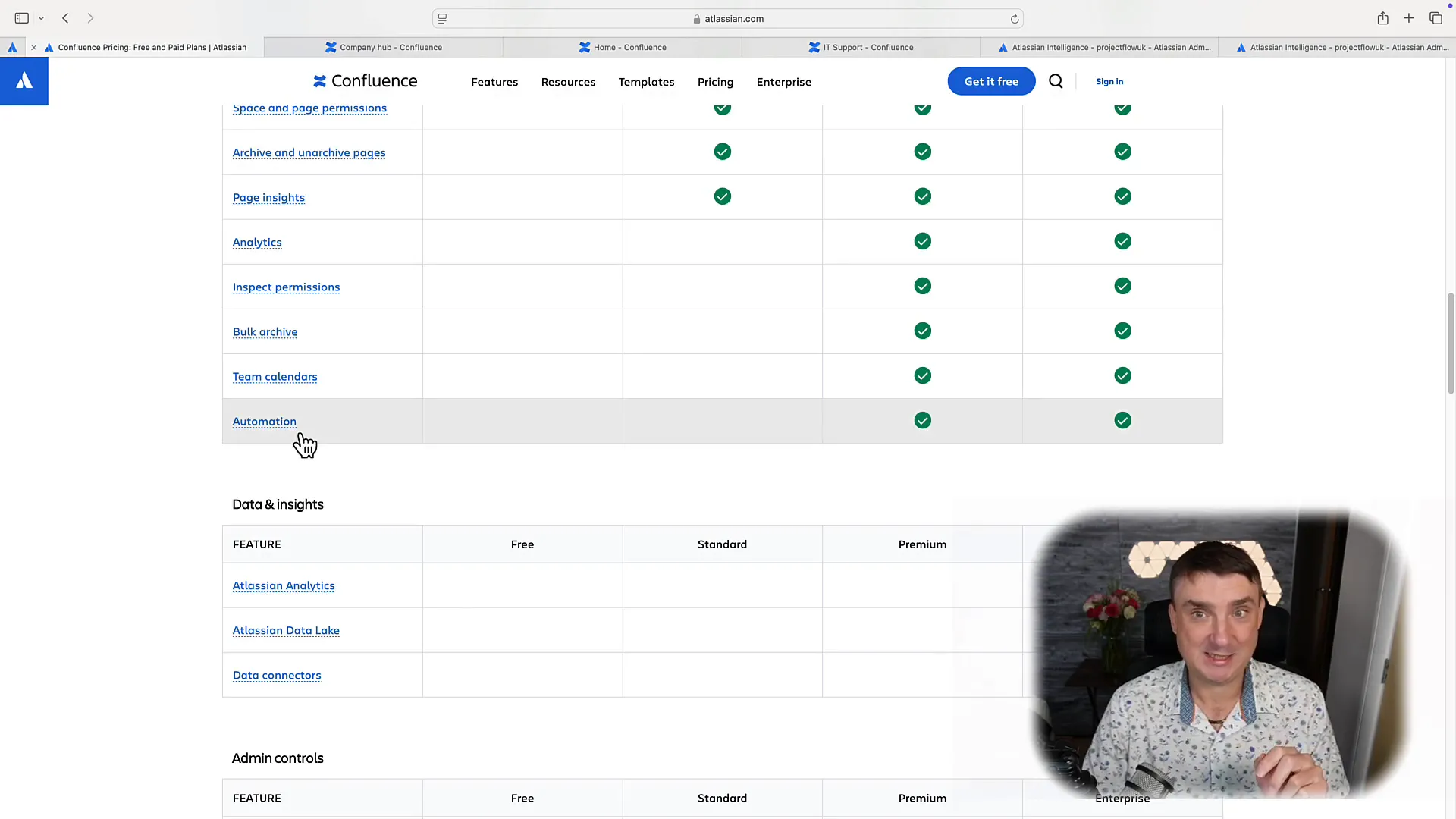Open the Confluence logo home link
This screenshot has width=1456, height=819.
(366, 81)
